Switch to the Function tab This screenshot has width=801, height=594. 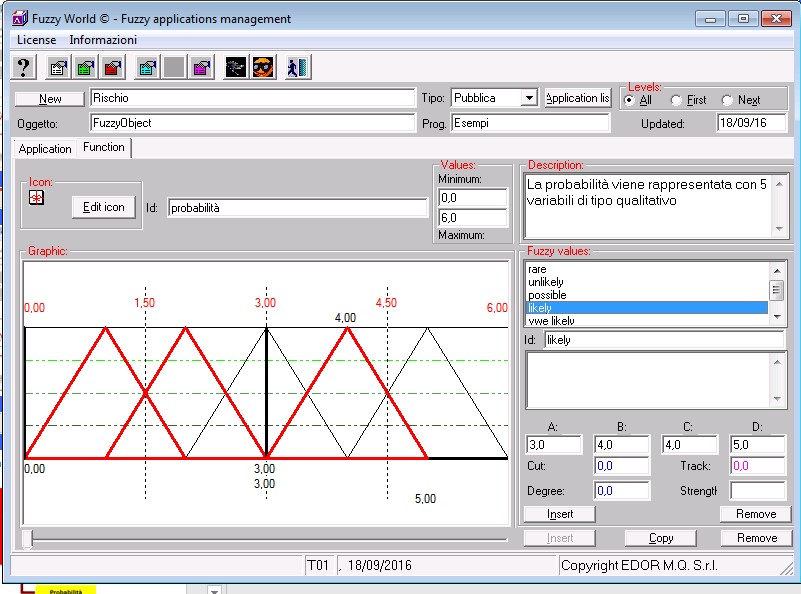pos(104,147)
